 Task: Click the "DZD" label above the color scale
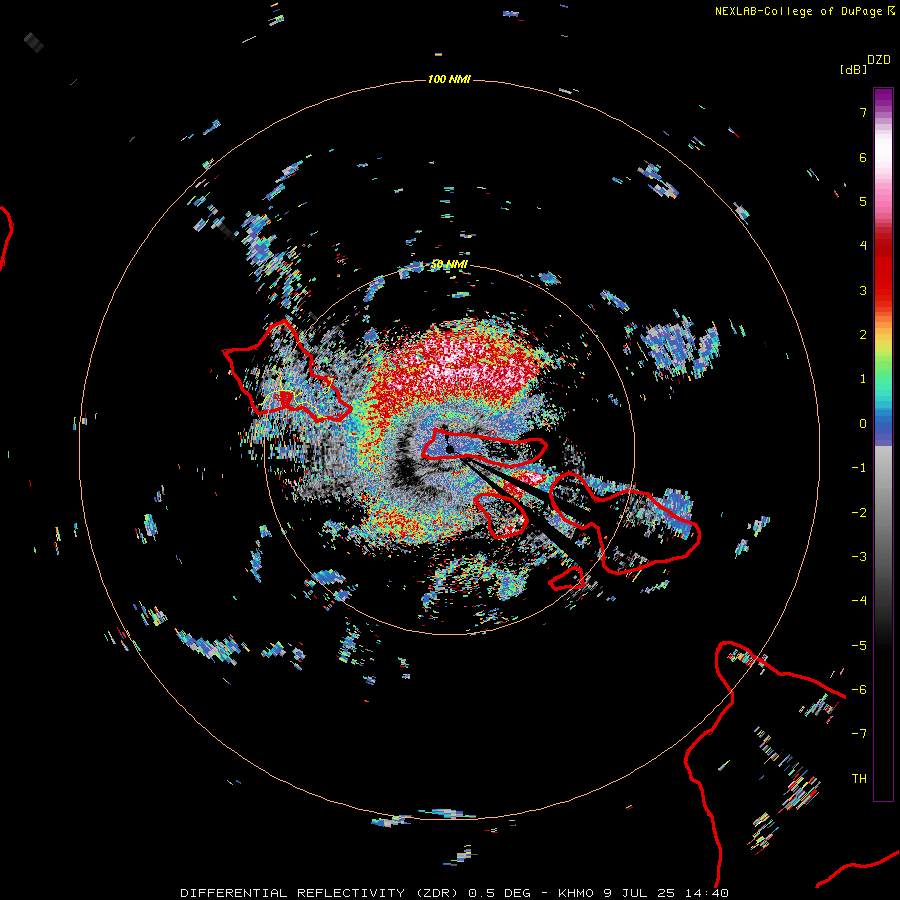879,60
